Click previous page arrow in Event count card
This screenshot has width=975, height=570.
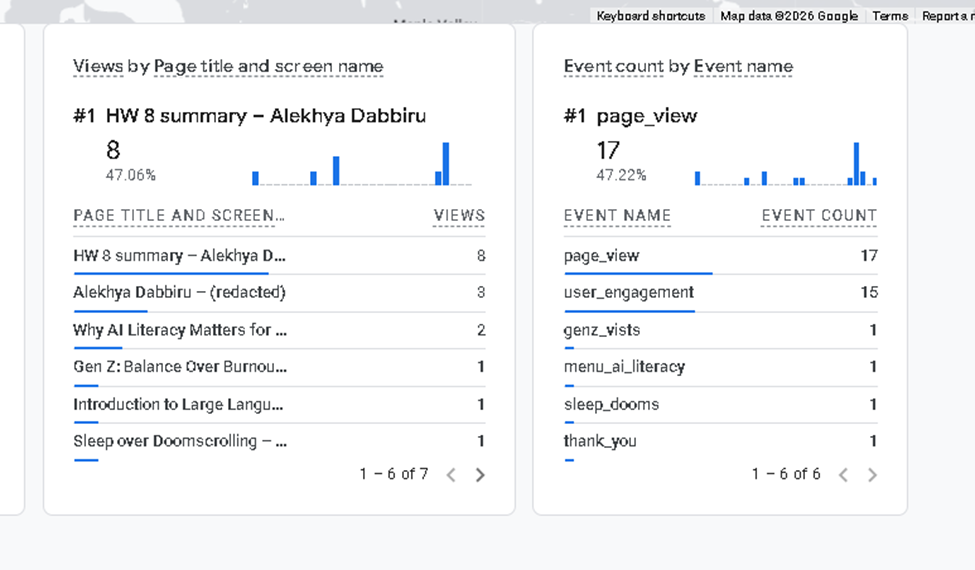(843, 475)
